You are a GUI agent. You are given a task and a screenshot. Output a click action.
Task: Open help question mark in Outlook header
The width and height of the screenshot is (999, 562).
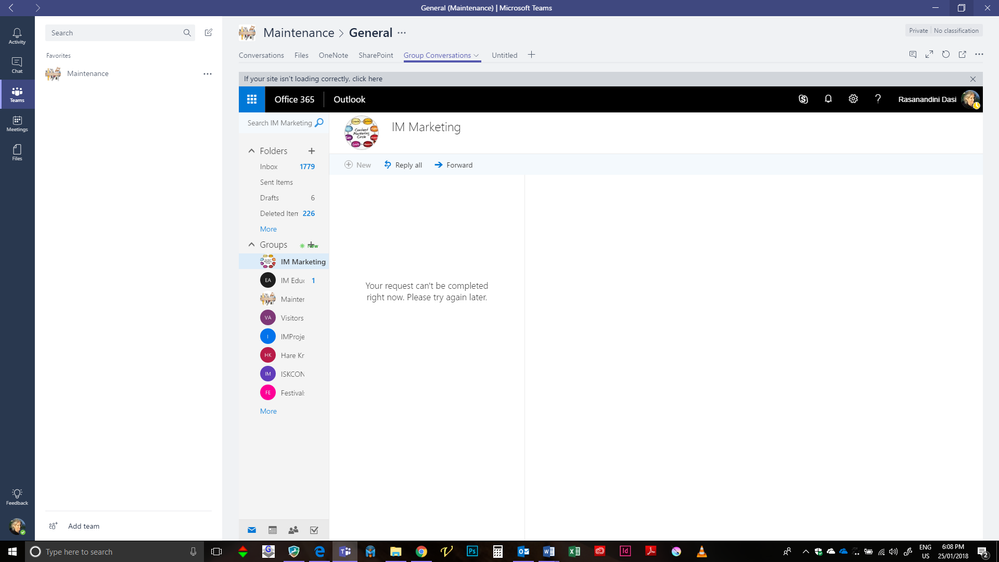(878, 99)
